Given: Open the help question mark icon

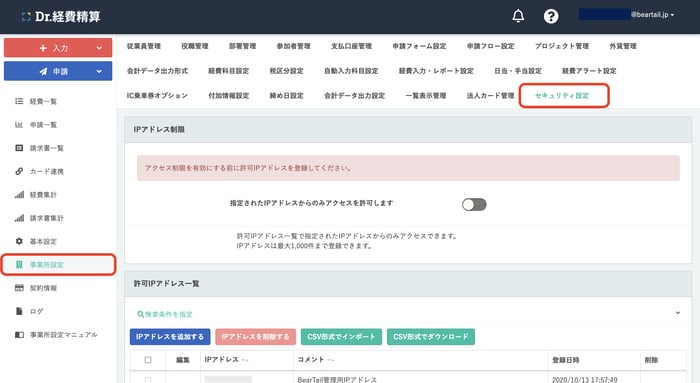Looking at the screenshot, I should pos(551,16).
